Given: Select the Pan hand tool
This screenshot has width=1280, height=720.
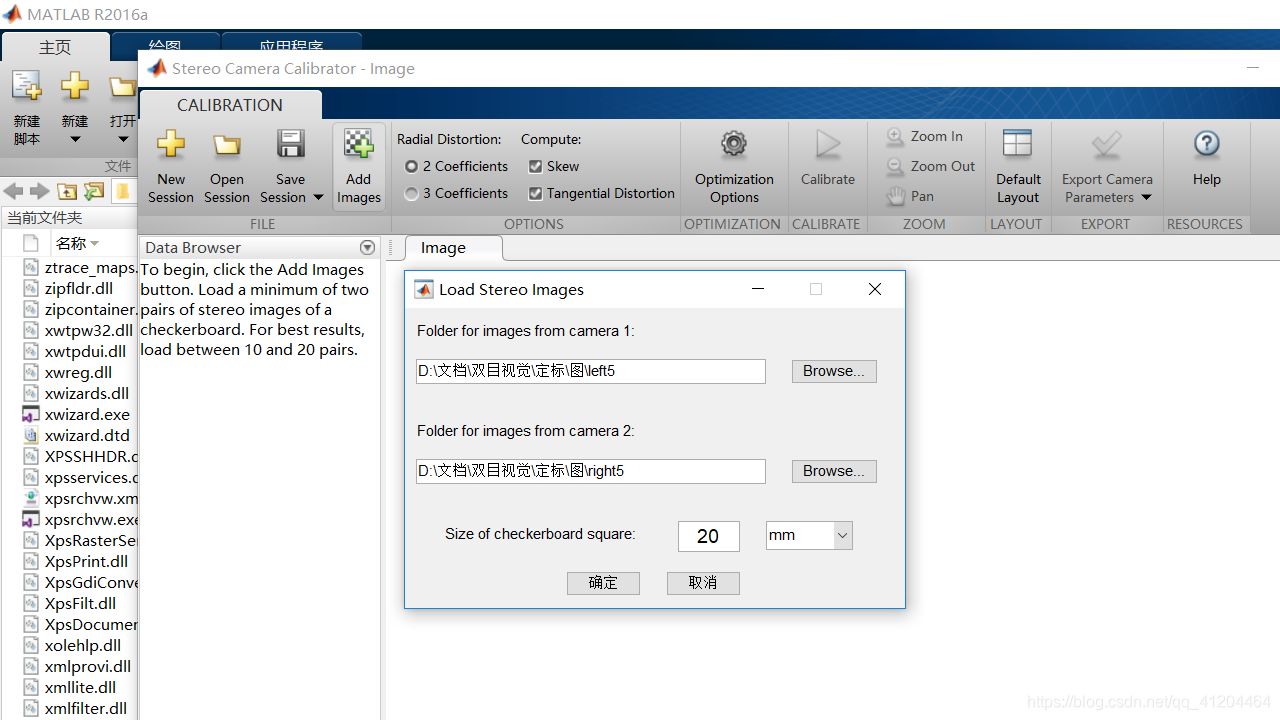Looking at the screenshot, I should [x=911, y=196].
